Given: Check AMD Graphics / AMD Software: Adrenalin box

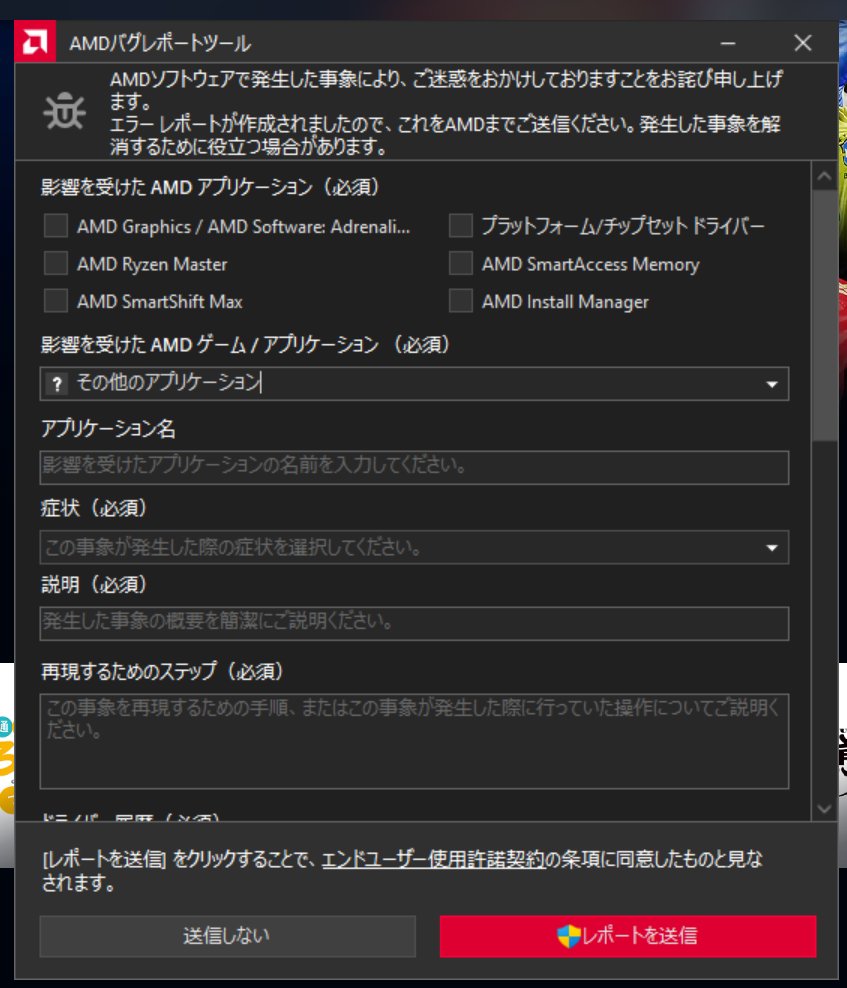Looking at the screenshot, I should [56, 226].
